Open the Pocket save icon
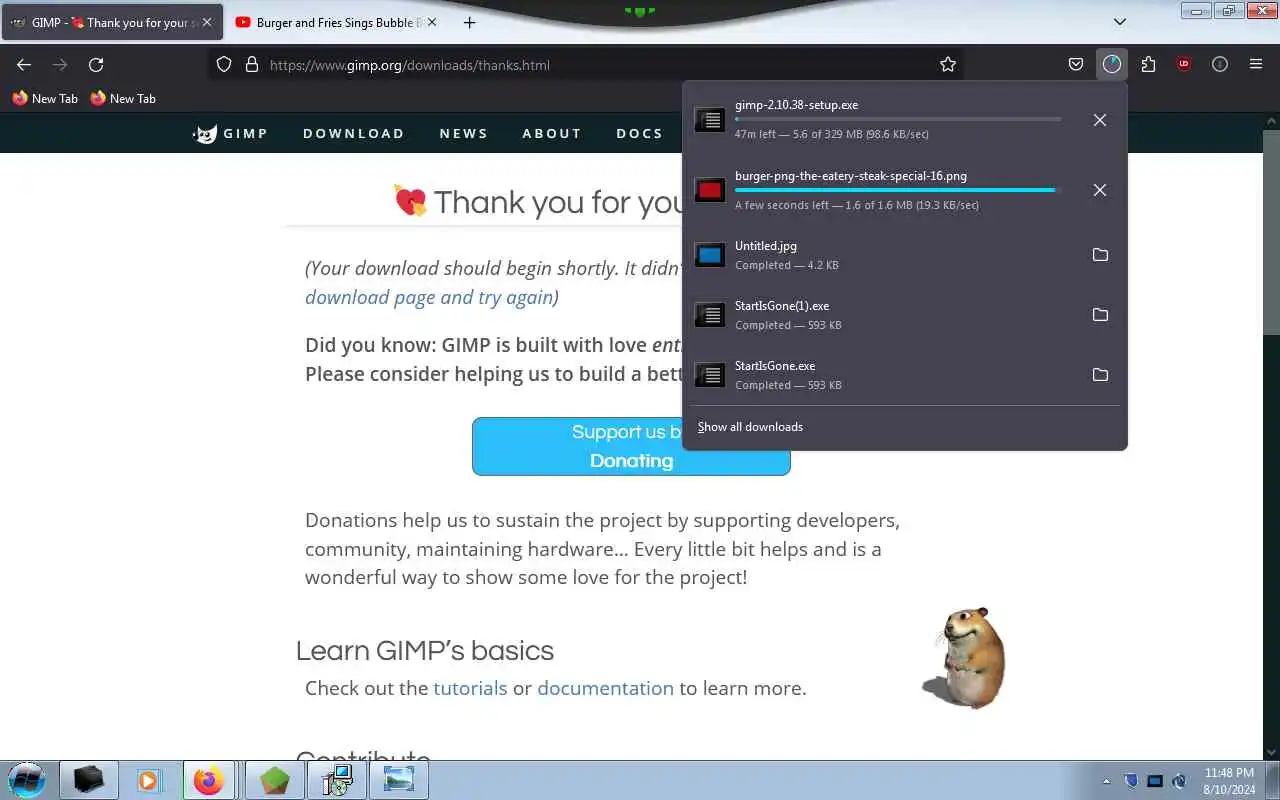Image resolution: width=1280 pixels, height=800 pixels. coord(1076,64)
